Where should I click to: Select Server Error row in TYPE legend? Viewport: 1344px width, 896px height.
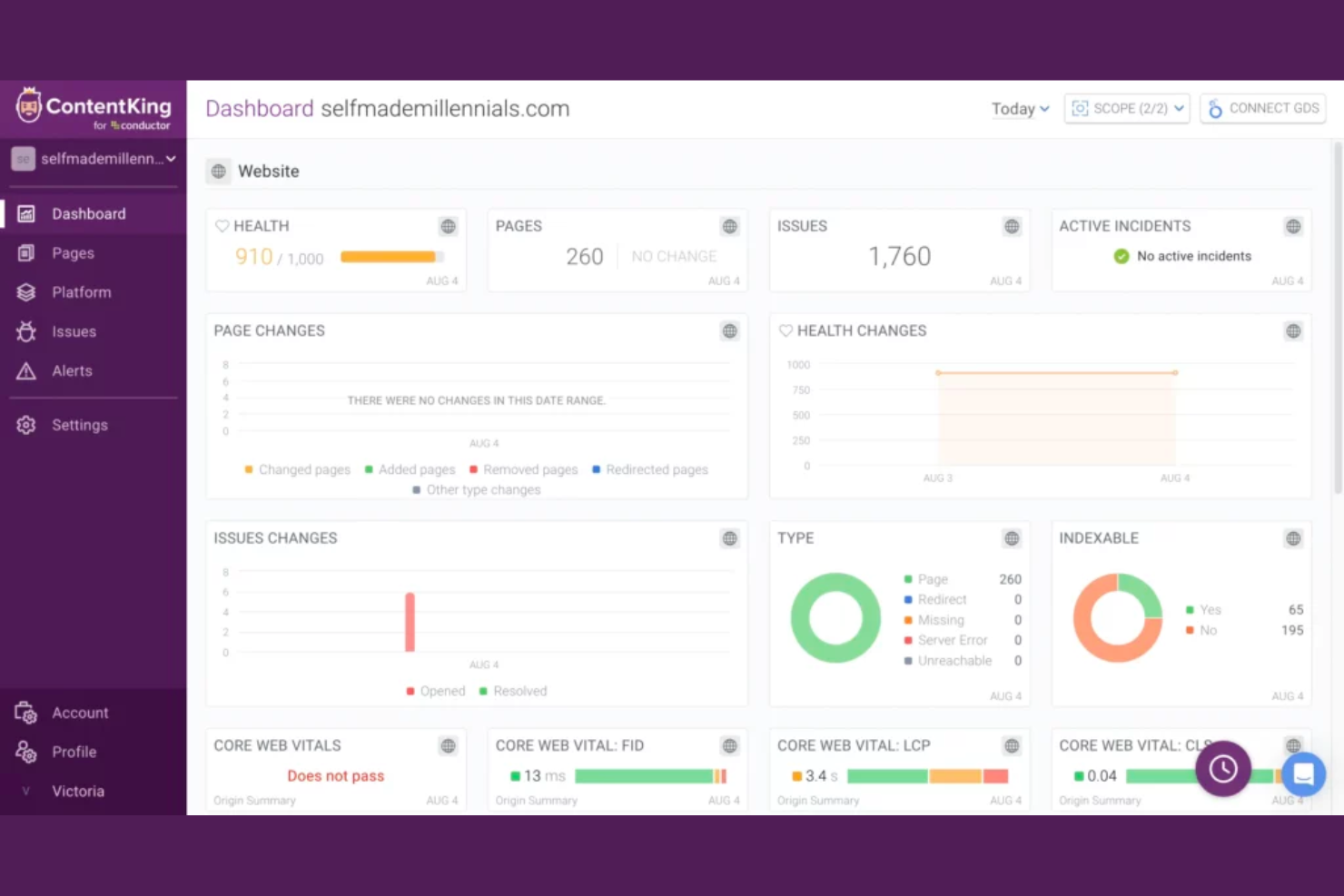(963, 640)
